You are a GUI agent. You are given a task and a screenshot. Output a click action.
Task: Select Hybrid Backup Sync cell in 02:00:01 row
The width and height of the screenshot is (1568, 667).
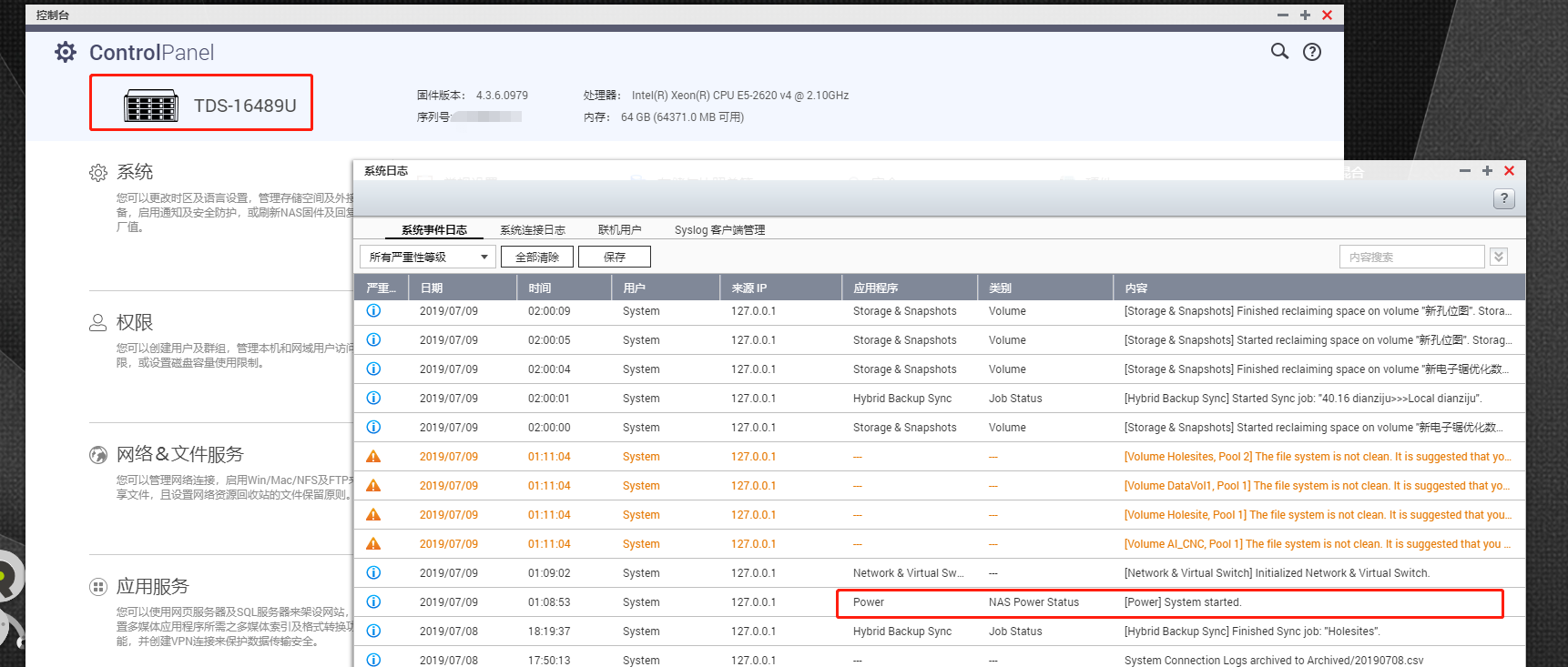point(902,399)
